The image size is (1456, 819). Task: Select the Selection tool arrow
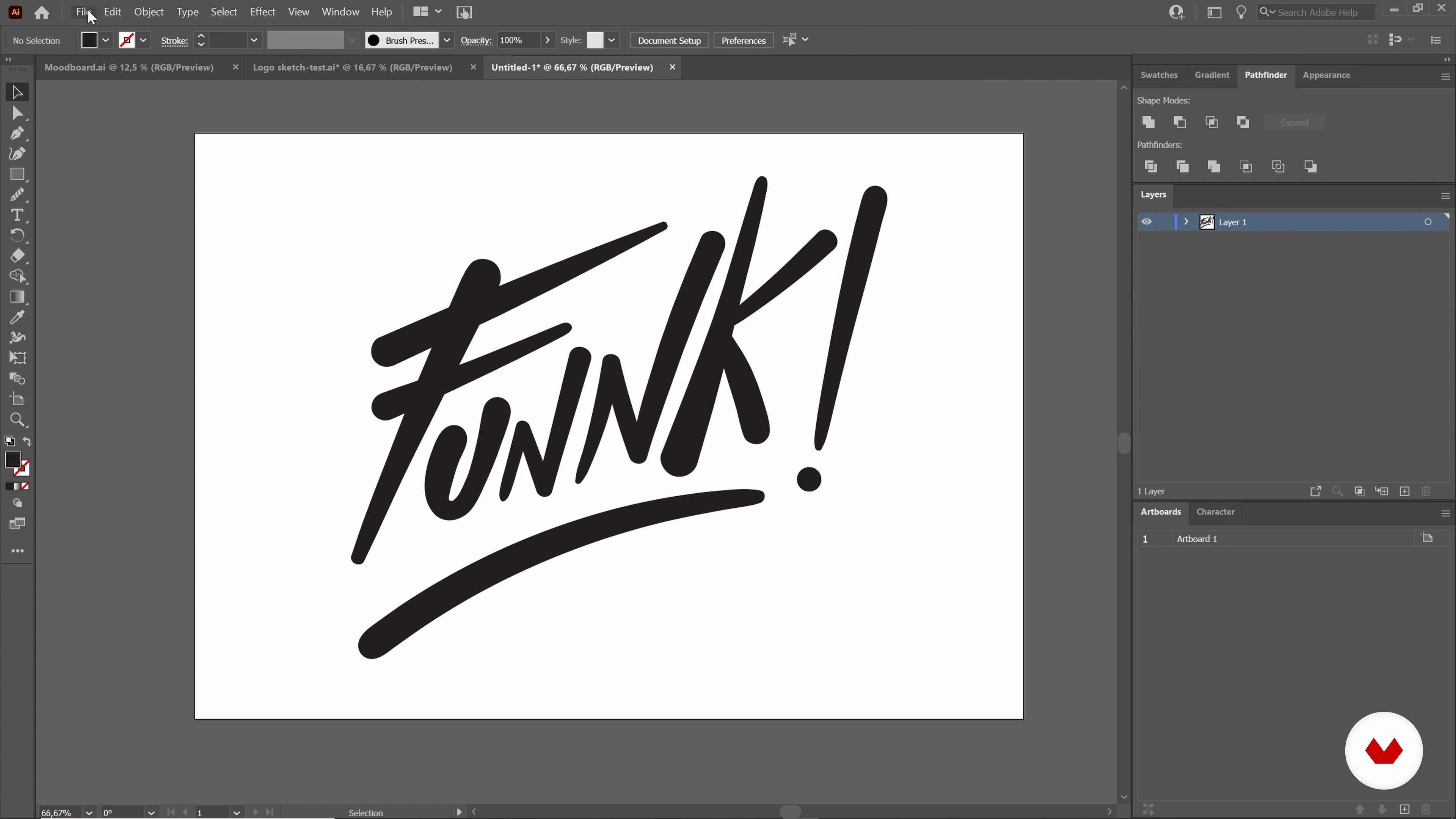[17, 92]
